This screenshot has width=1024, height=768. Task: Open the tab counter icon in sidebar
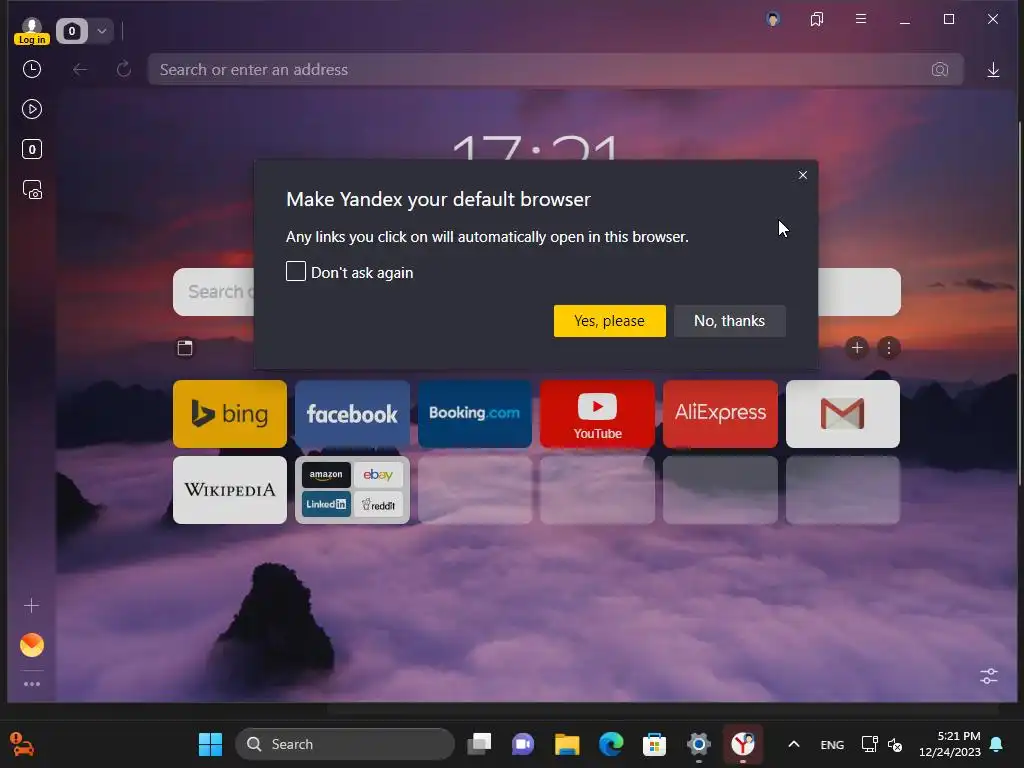coord(31,150)
